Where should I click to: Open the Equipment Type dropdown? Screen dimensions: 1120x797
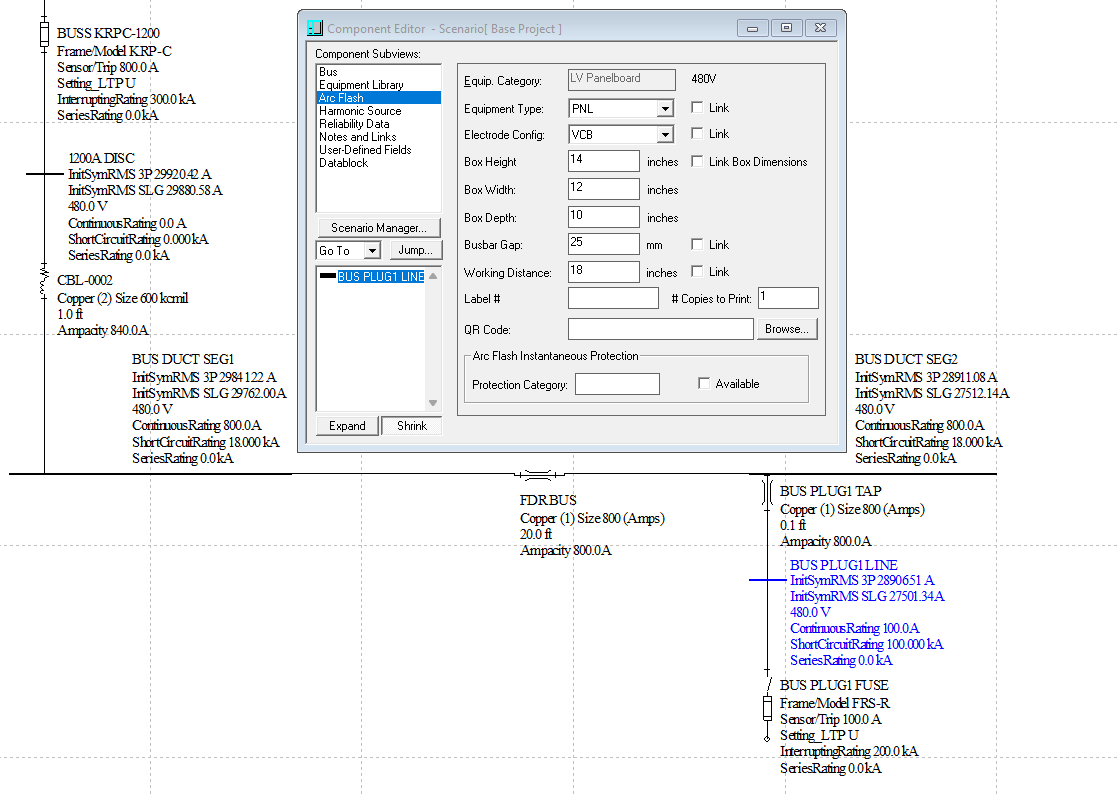click(x=665, y=109)
